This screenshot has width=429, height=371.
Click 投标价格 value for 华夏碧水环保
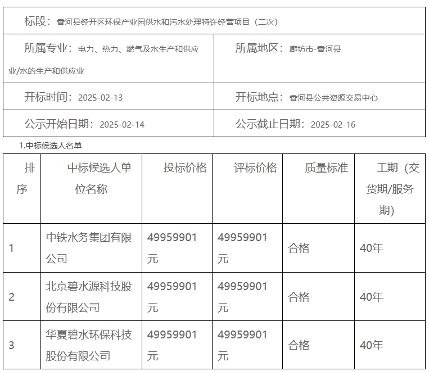point(172,345)
